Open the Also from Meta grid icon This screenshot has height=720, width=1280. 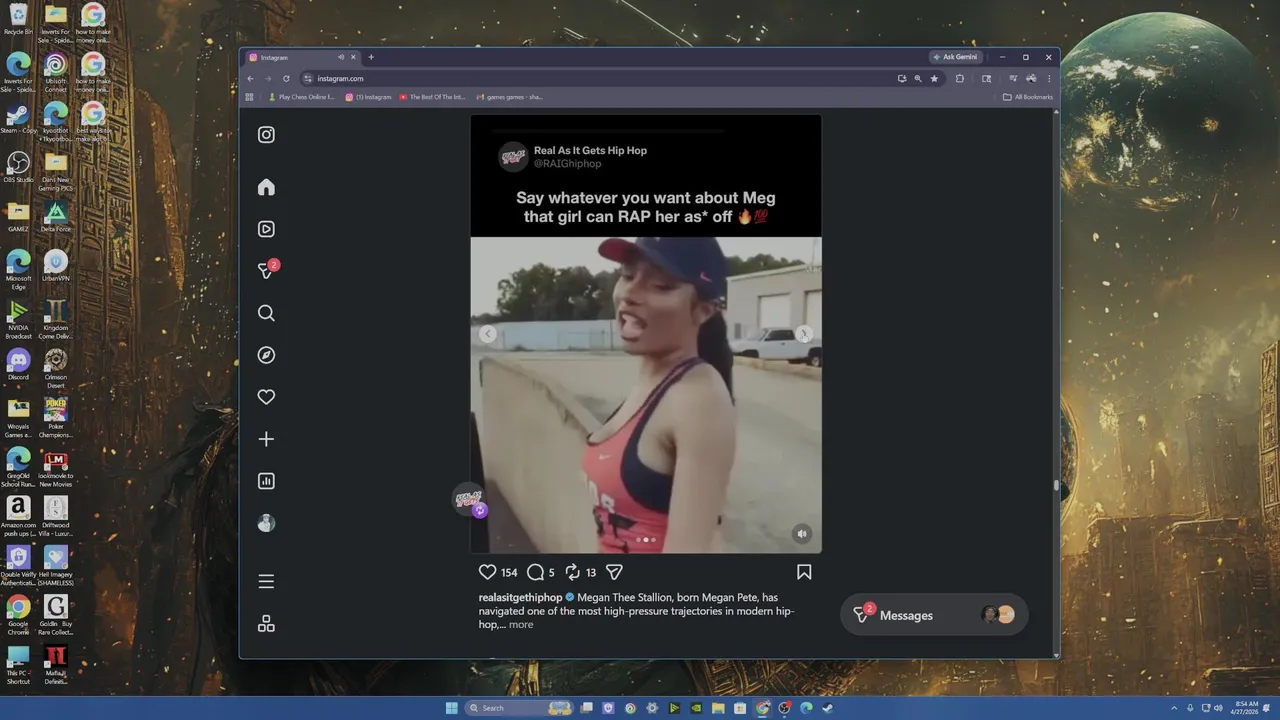[266, 623]
